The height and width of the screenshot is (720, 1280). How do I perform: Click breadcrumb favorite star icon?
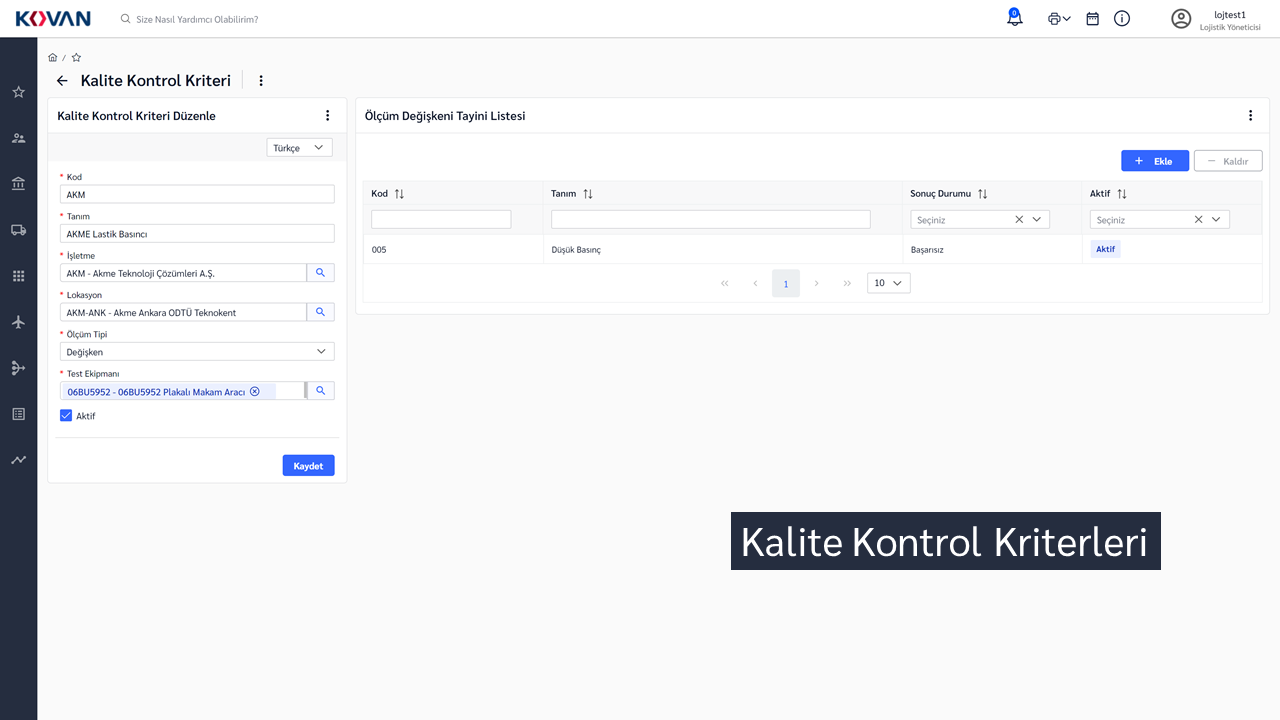76,58
